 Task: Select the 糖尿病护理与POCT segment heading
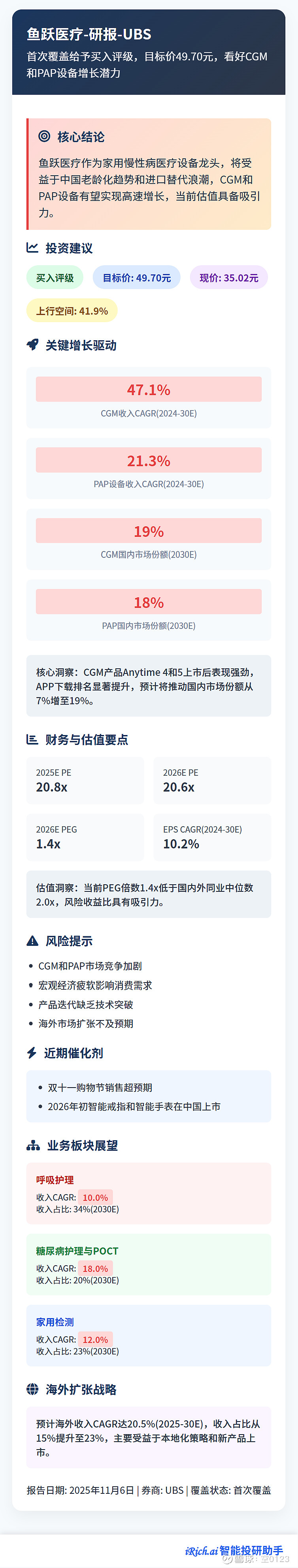point(77,1251)
